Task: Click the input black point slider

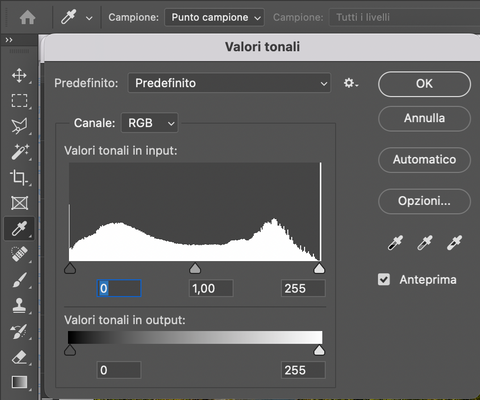Action: pos(70,268)
